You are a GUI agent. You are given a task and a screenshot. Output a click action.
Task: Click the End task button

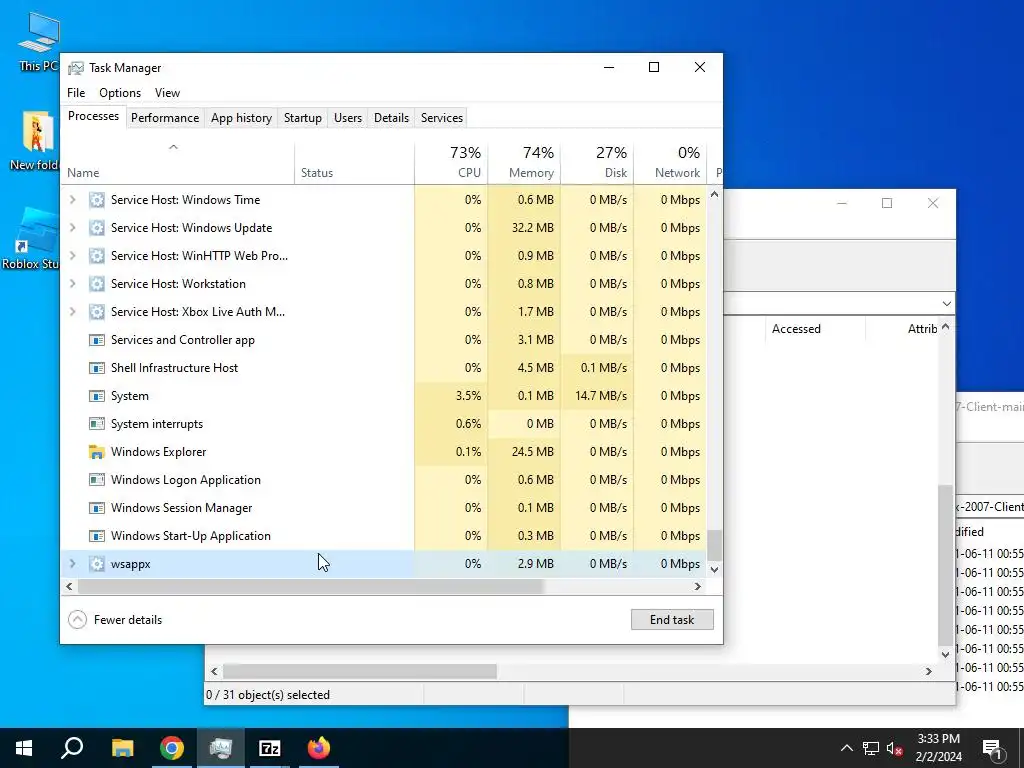pos(672,620)
